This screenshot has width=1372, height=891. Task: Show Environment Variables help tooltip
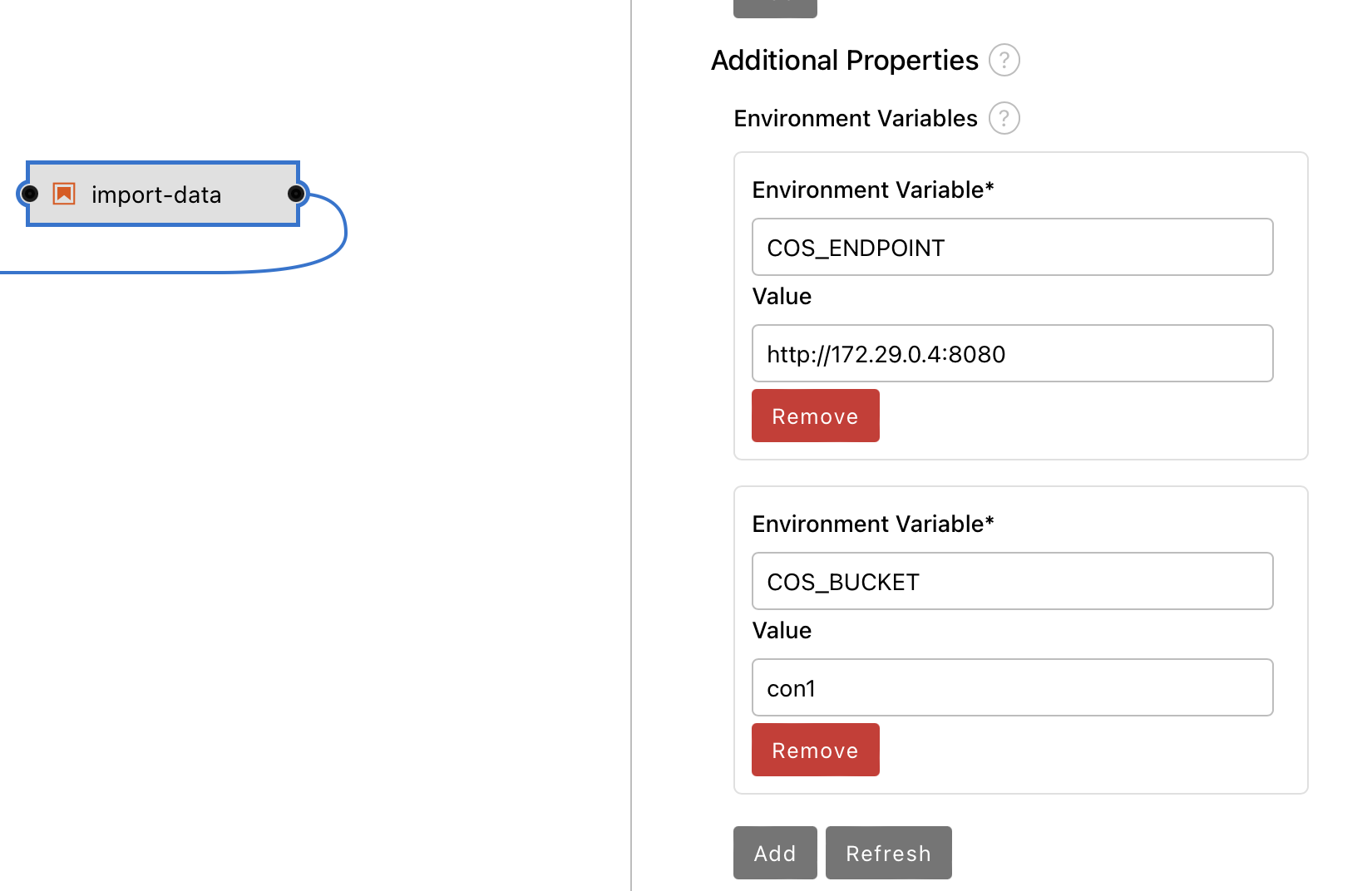click(x=1004, y=118)
